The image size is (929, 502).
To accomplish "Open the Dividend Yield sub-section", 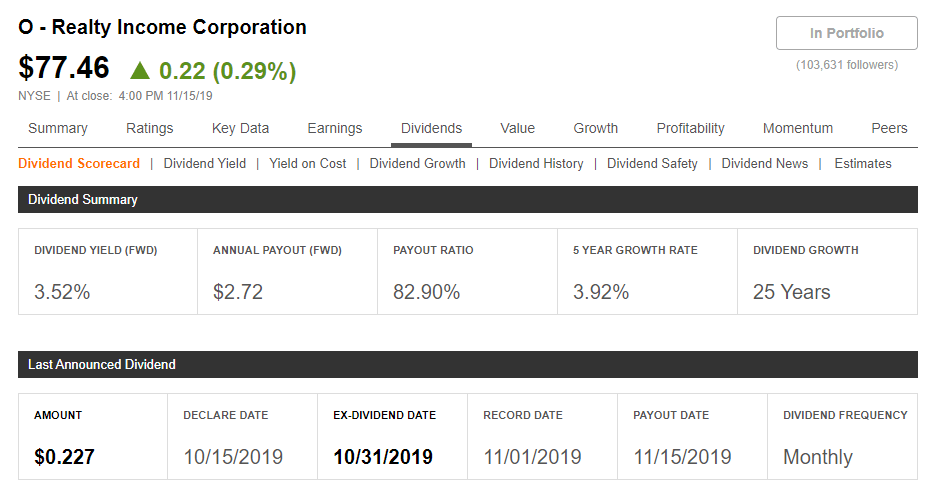I will [x=204, y=163].
